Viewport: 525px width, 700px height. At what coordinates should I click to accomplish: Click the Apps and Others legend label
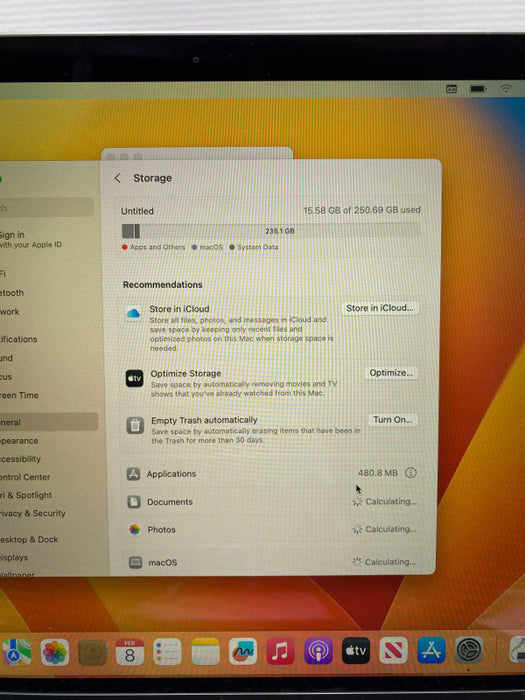157,247
